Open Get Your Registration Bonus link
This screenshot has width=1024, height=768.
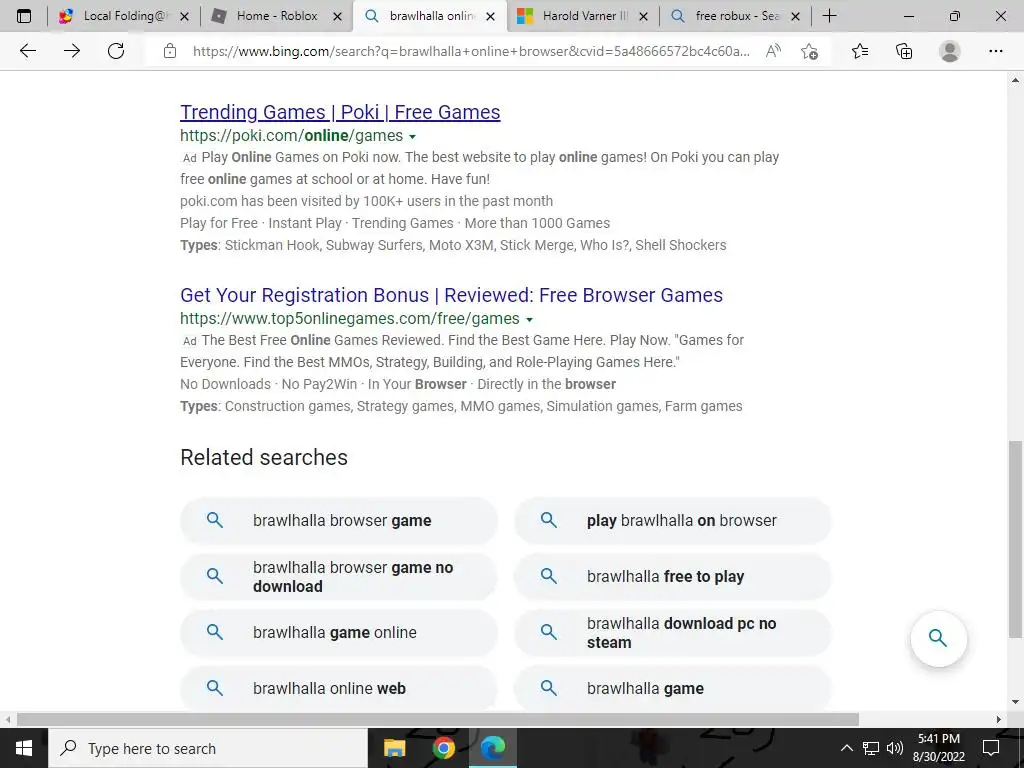[x=451, y=295]
